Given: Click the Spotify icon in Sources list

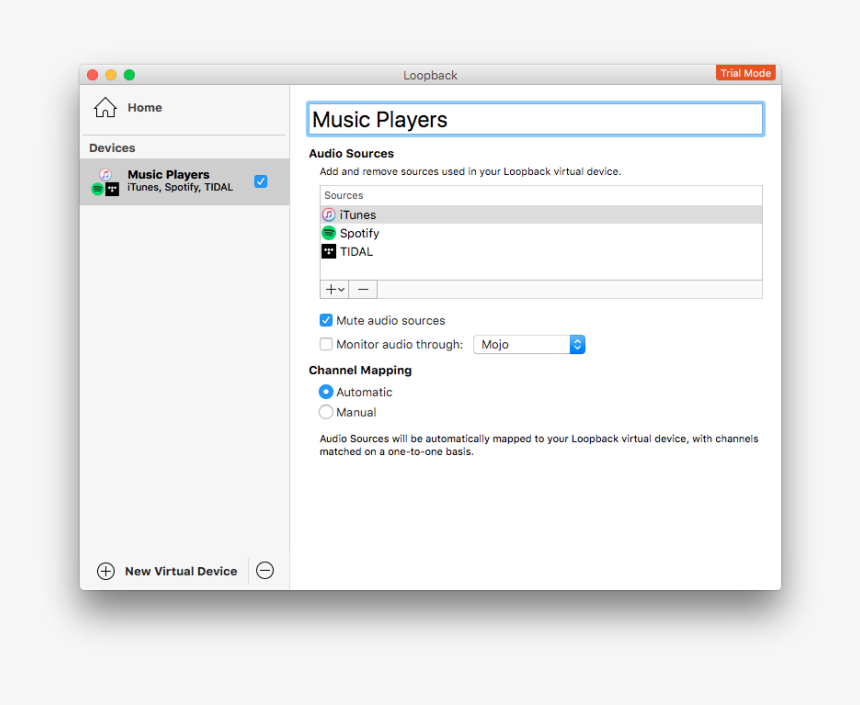Looking at the screenshot, I should 329,233.
